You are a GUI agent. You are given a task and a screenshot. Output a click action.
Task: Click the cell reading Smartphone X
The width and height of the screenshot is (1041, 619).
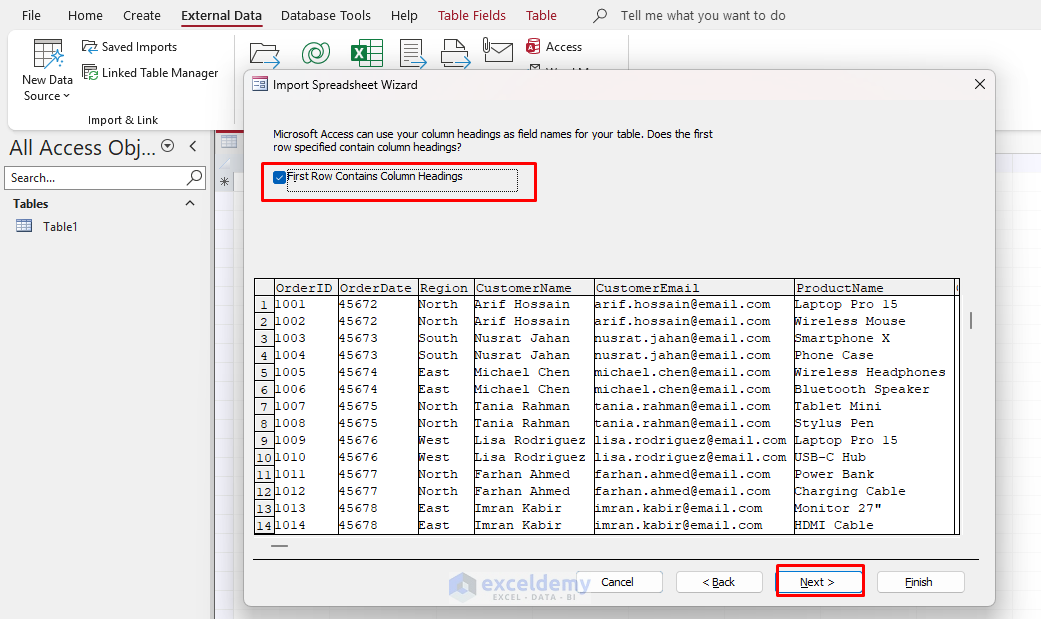click(x=874, y=338)
